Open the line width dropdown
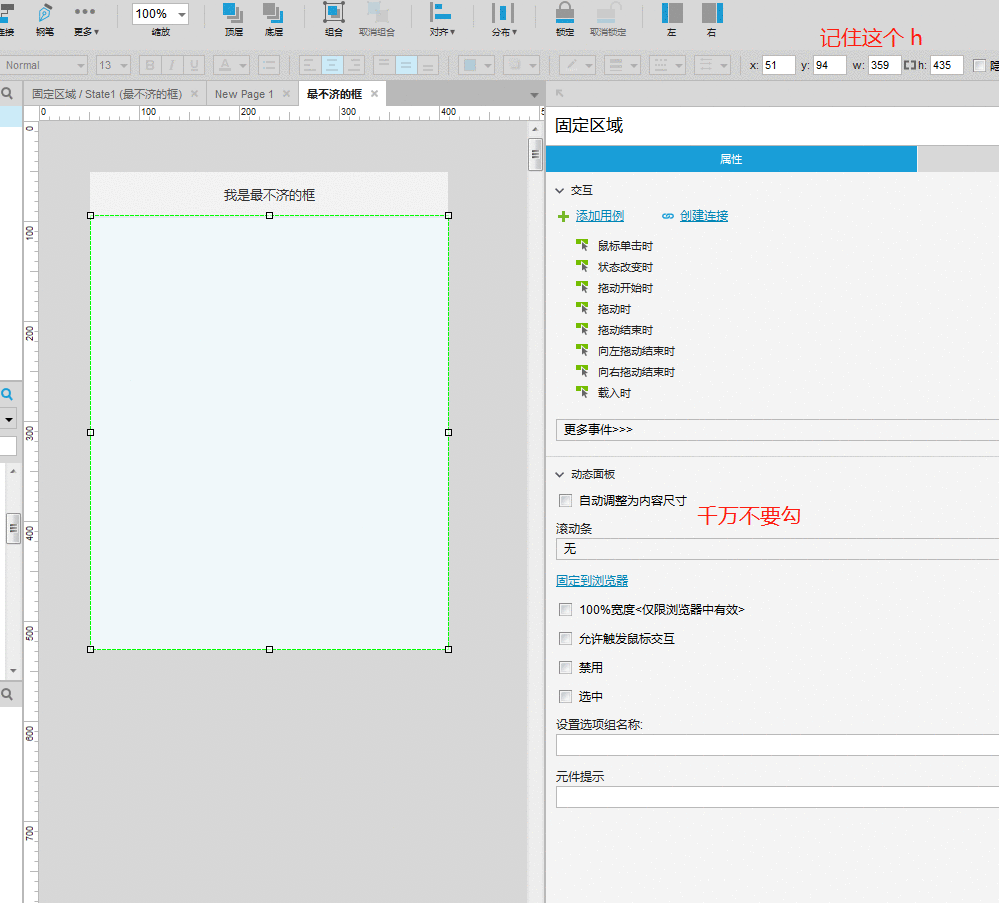 (x=622, y=65)
